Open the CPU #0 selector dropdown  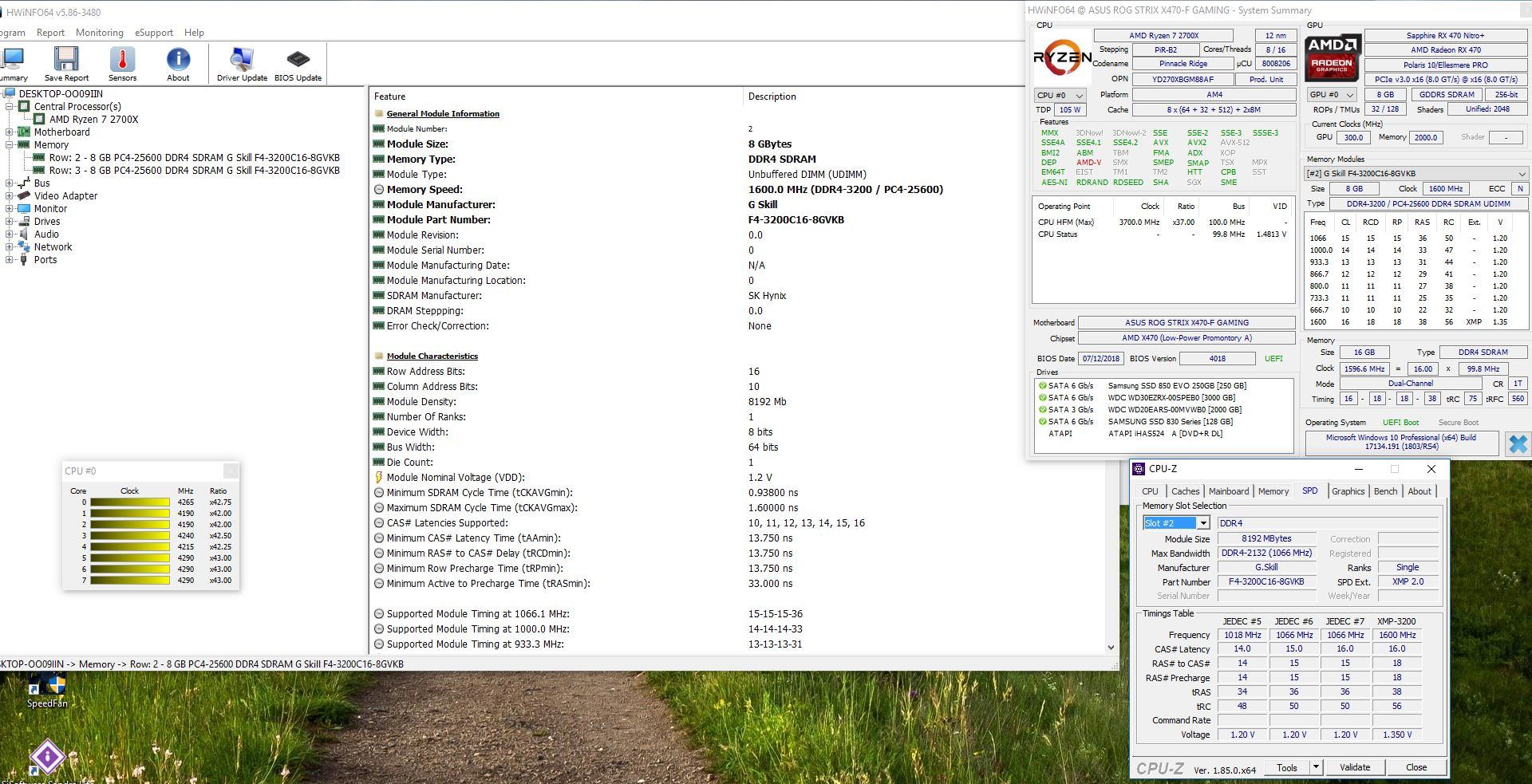tap(1060, 95)
